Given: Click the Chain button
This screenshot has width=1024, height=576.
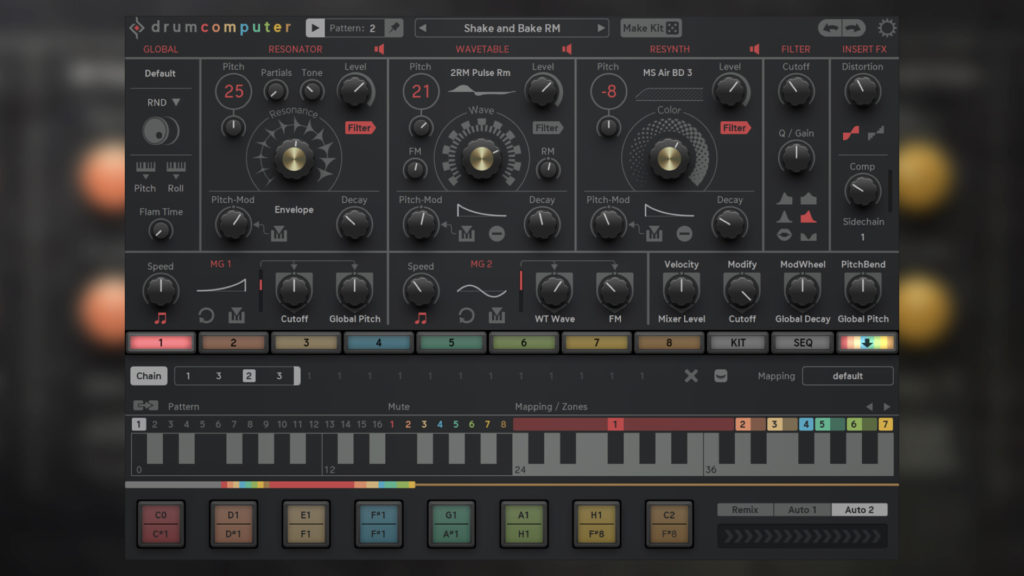Looking at the screenshot, I should (148, 376).
